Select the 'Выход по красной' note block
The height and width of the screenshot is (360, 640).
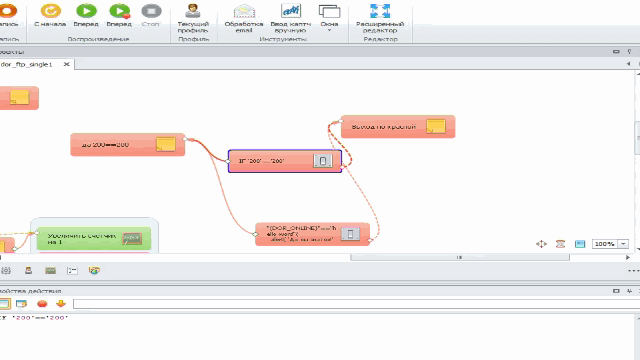(398, 127)
